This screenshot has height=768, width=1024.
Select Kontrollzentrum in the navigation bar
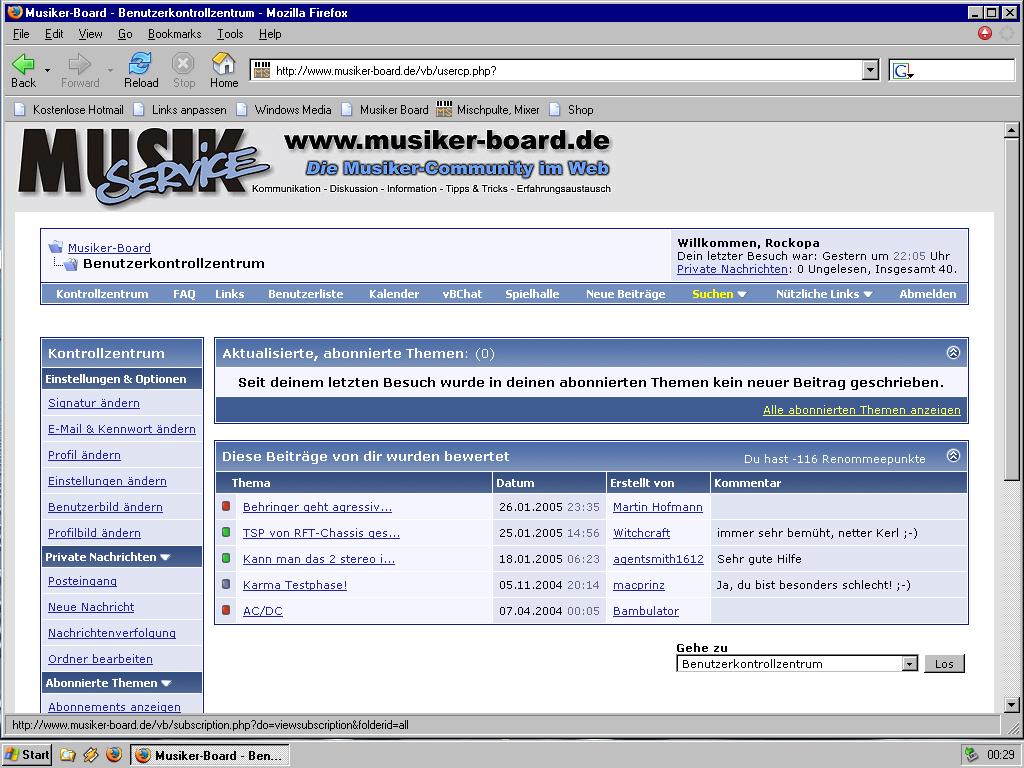point(102,294)
